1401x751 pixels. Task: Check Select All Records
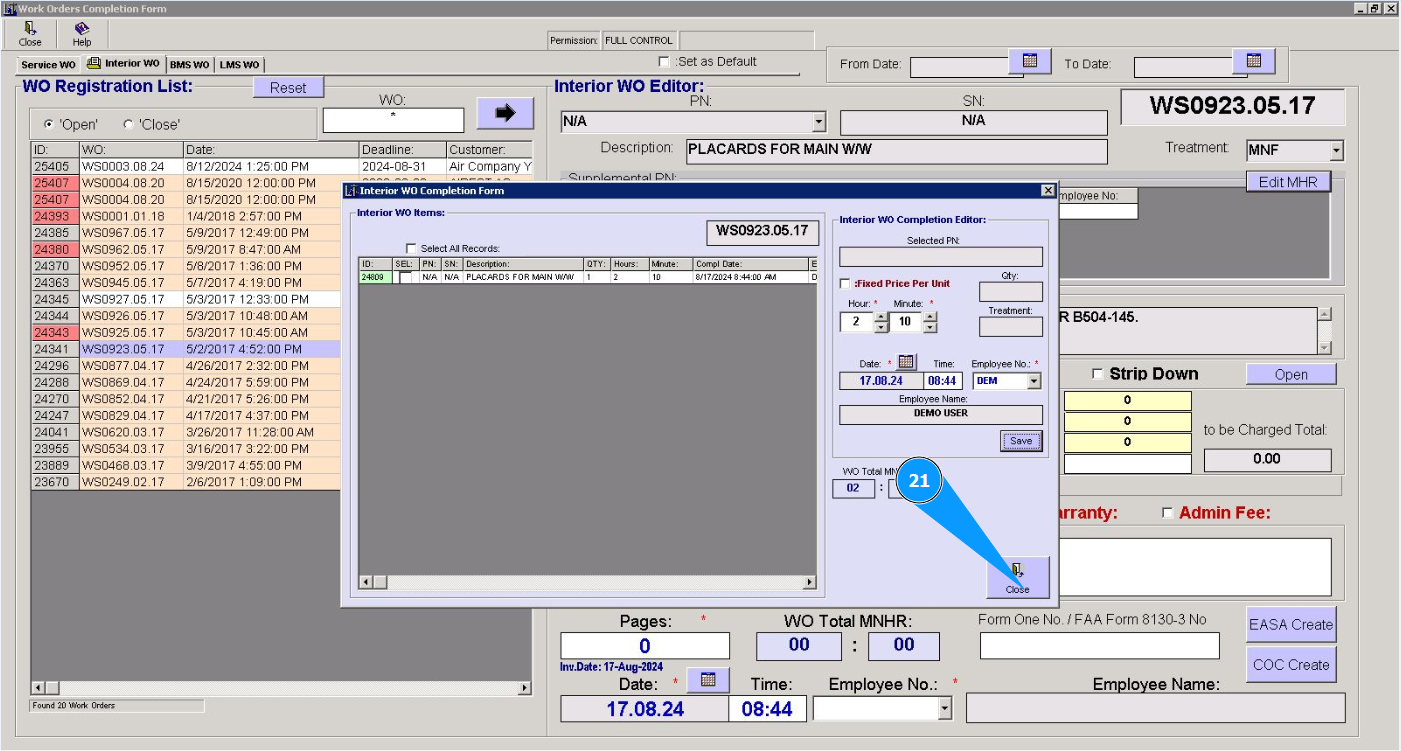411,248
